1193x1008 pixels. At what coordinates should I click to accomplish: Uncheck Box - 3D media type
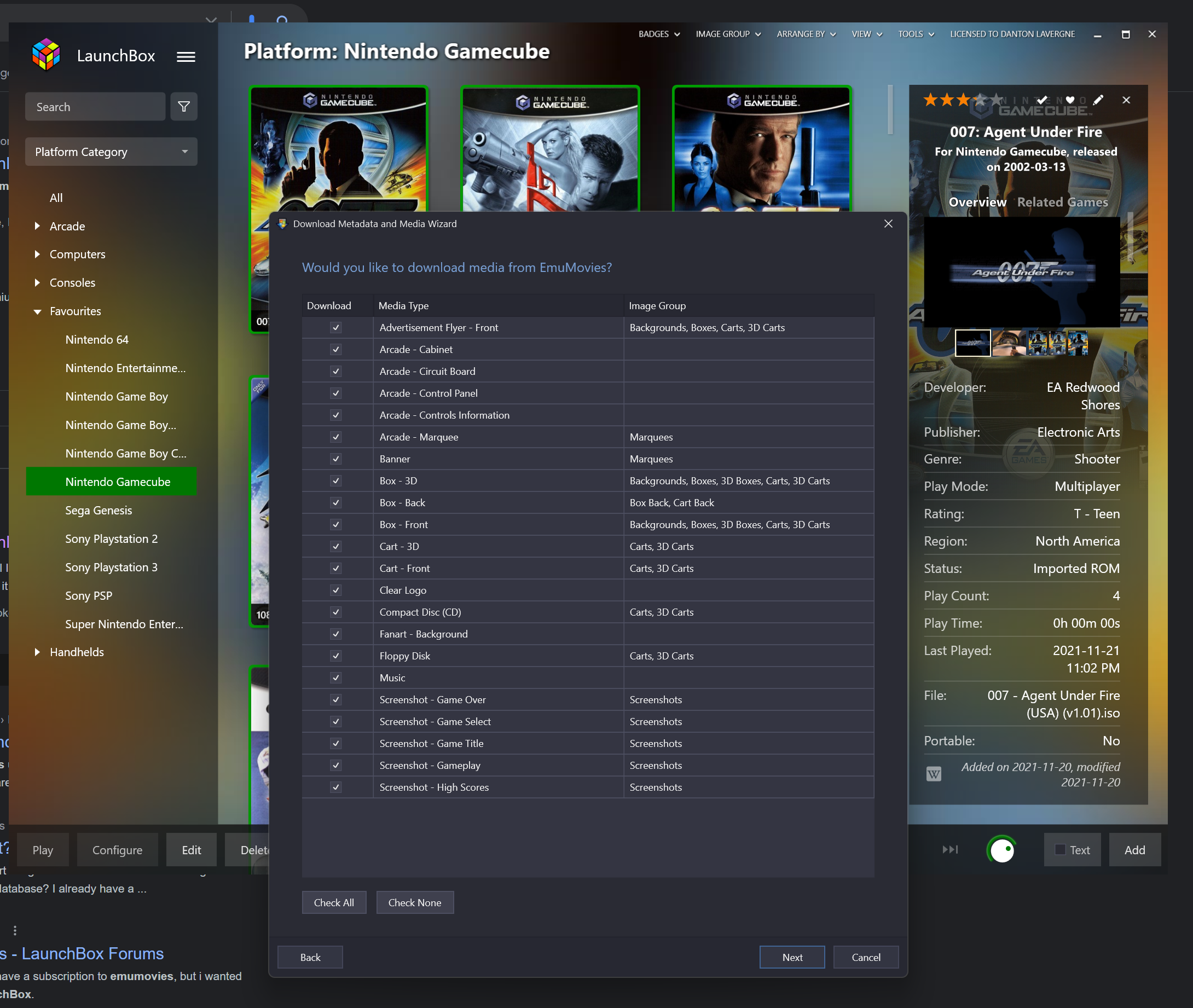[336, 481]
